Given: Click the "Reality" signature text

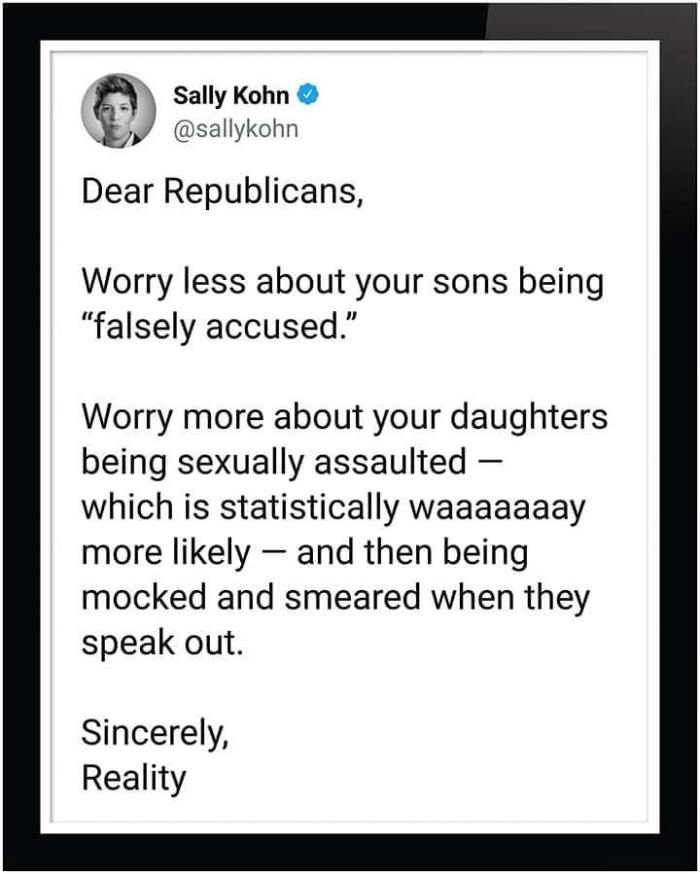Looking at the screenshot, I should click(134, 777).
